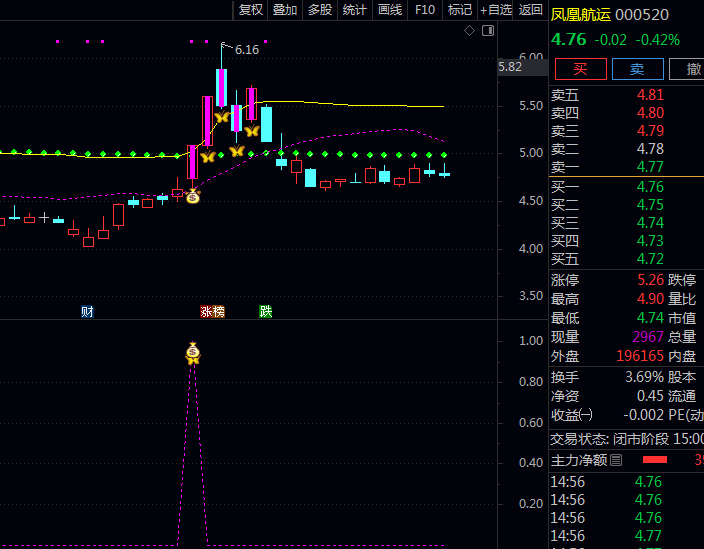704x549 pixels.
Task: Toggle the side panel layout icon
Action: pyautogui.click(x=487, y=32)
